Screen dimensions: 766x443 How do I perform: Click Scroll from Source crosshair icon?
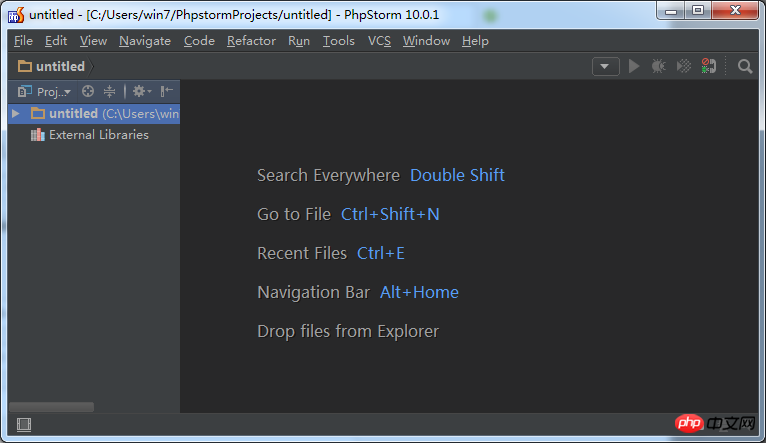click(x=88, y=91)
